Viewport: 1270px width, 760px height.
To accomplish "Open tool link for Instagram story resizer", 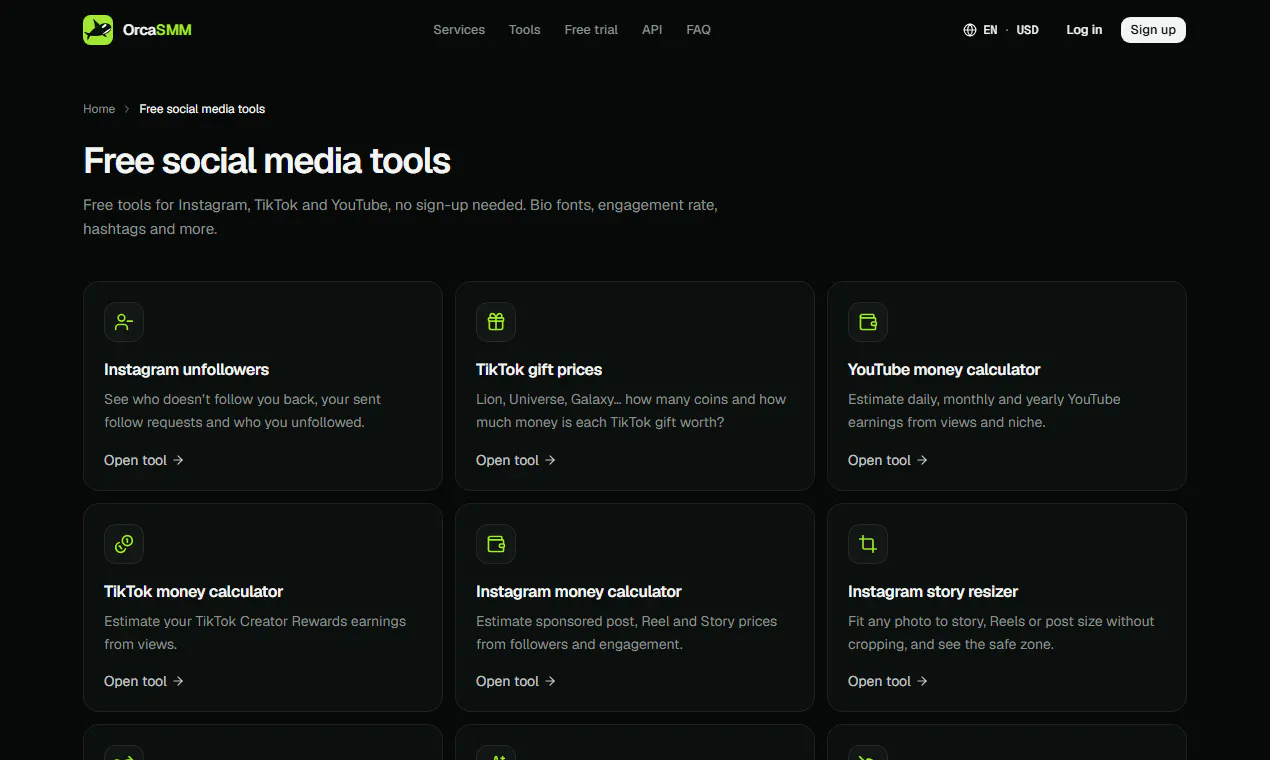I will [888, 681].
